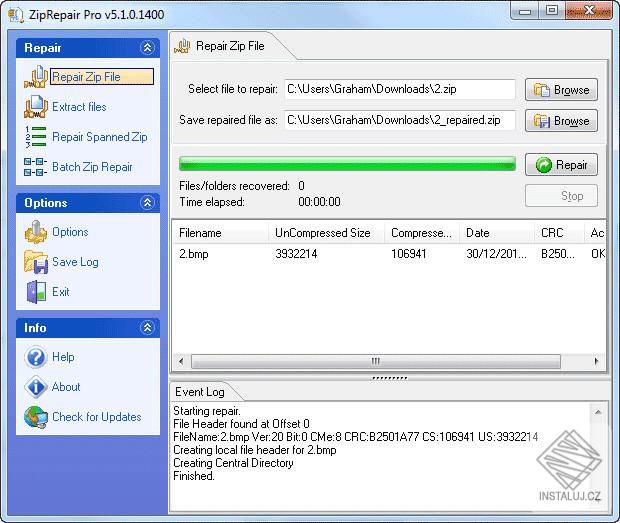Sort by the Compressed size column header
This screenshot has width=620, height=523.
click(422, 233)
